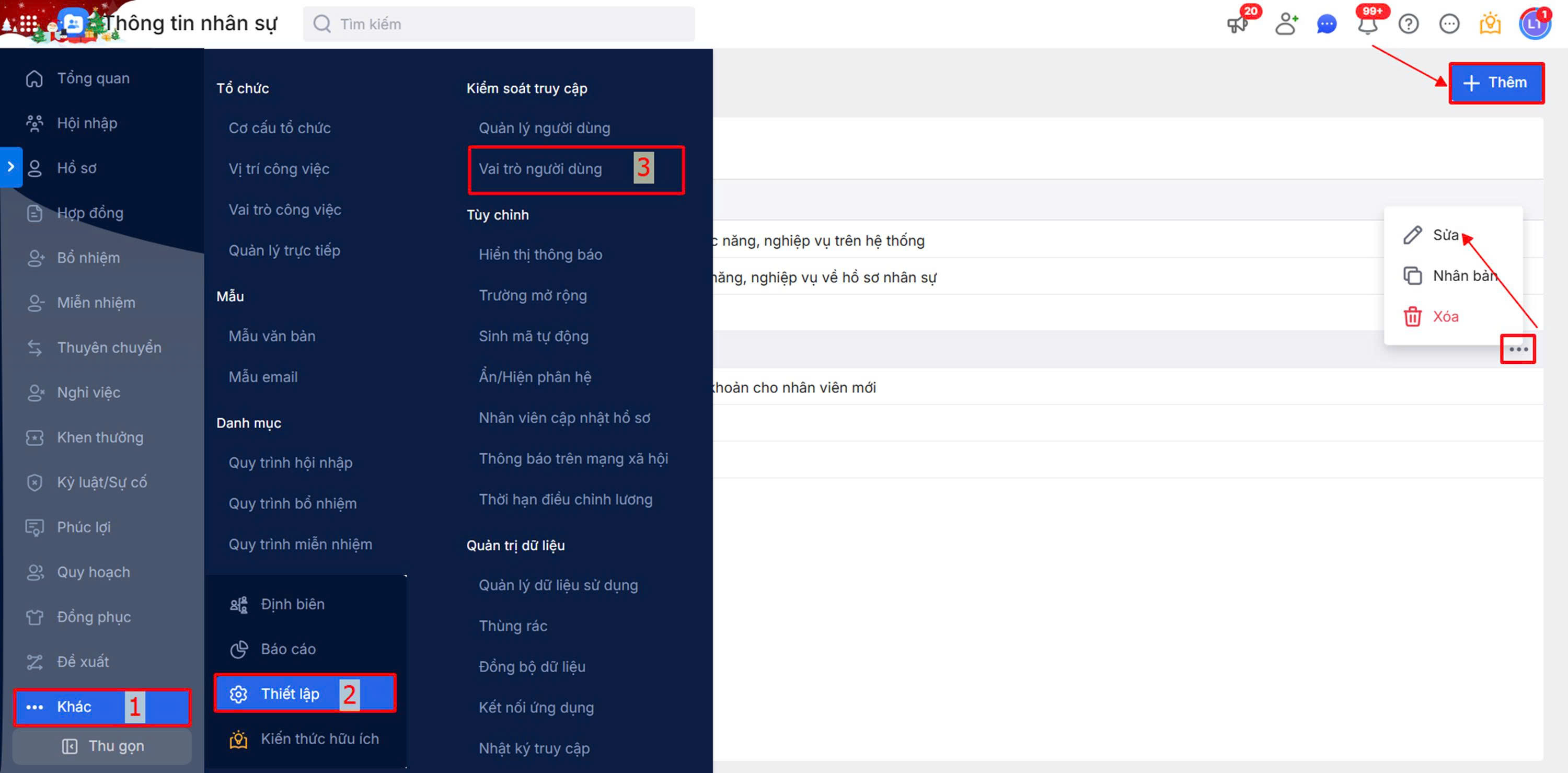Select Thiết lập settings menu item
Image resolution: width=1568 pixels, height=773 pixels.
(290, 693)
